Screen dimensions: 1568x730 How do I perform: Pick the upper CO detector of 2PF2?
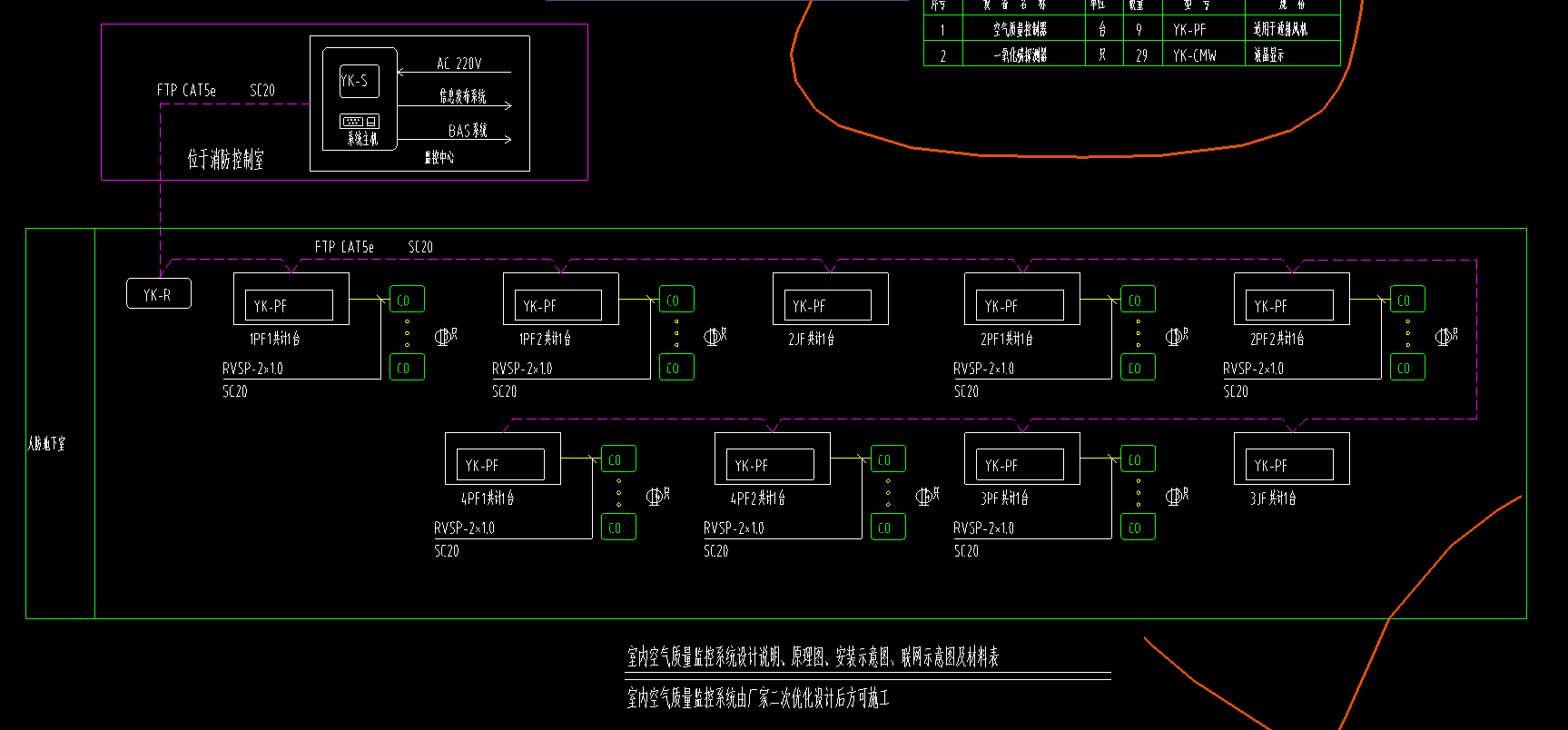(x=1407, y=300)
